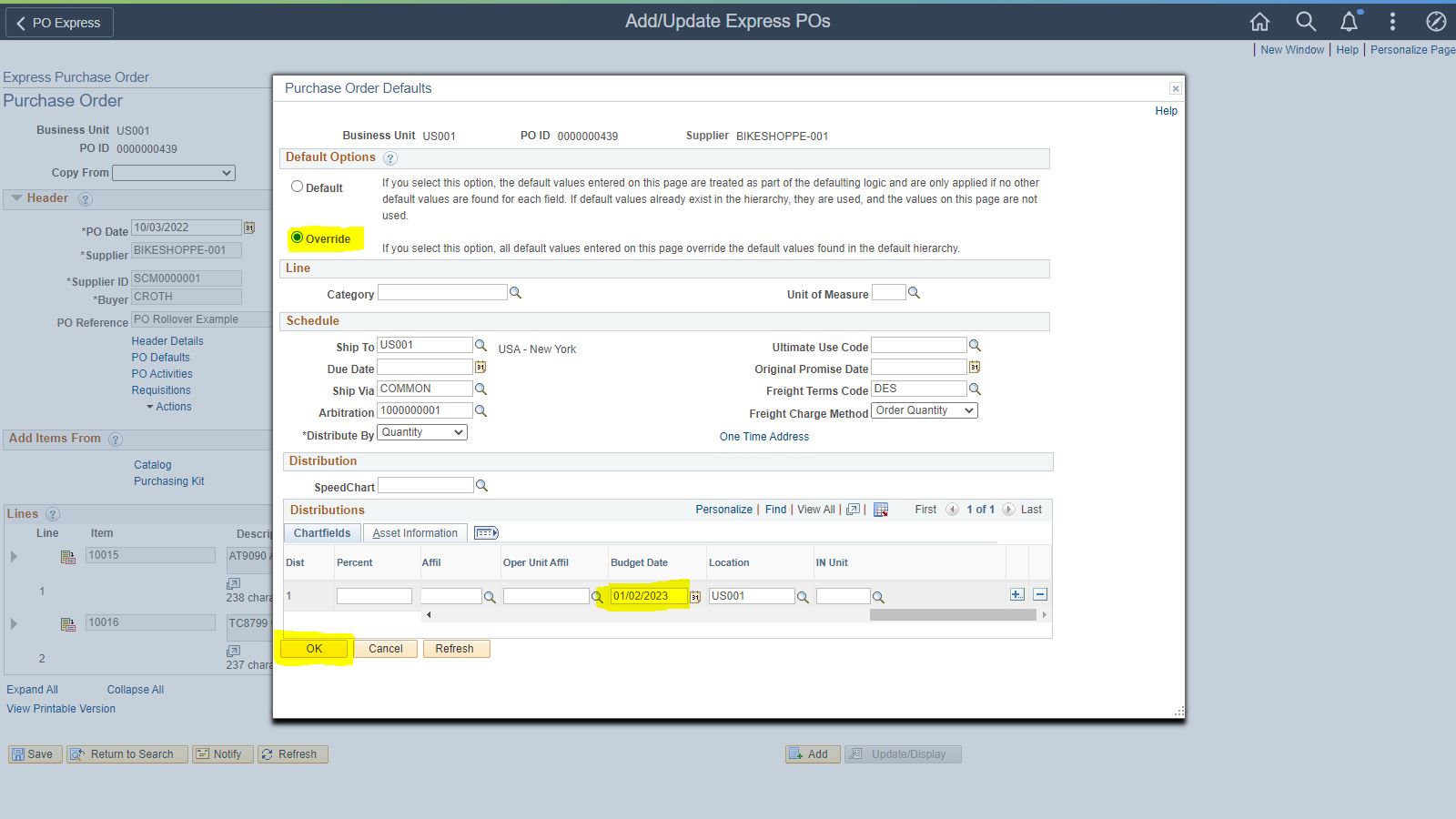Add a distribution row with plus icon
1456x819 pixels.
1016,594
